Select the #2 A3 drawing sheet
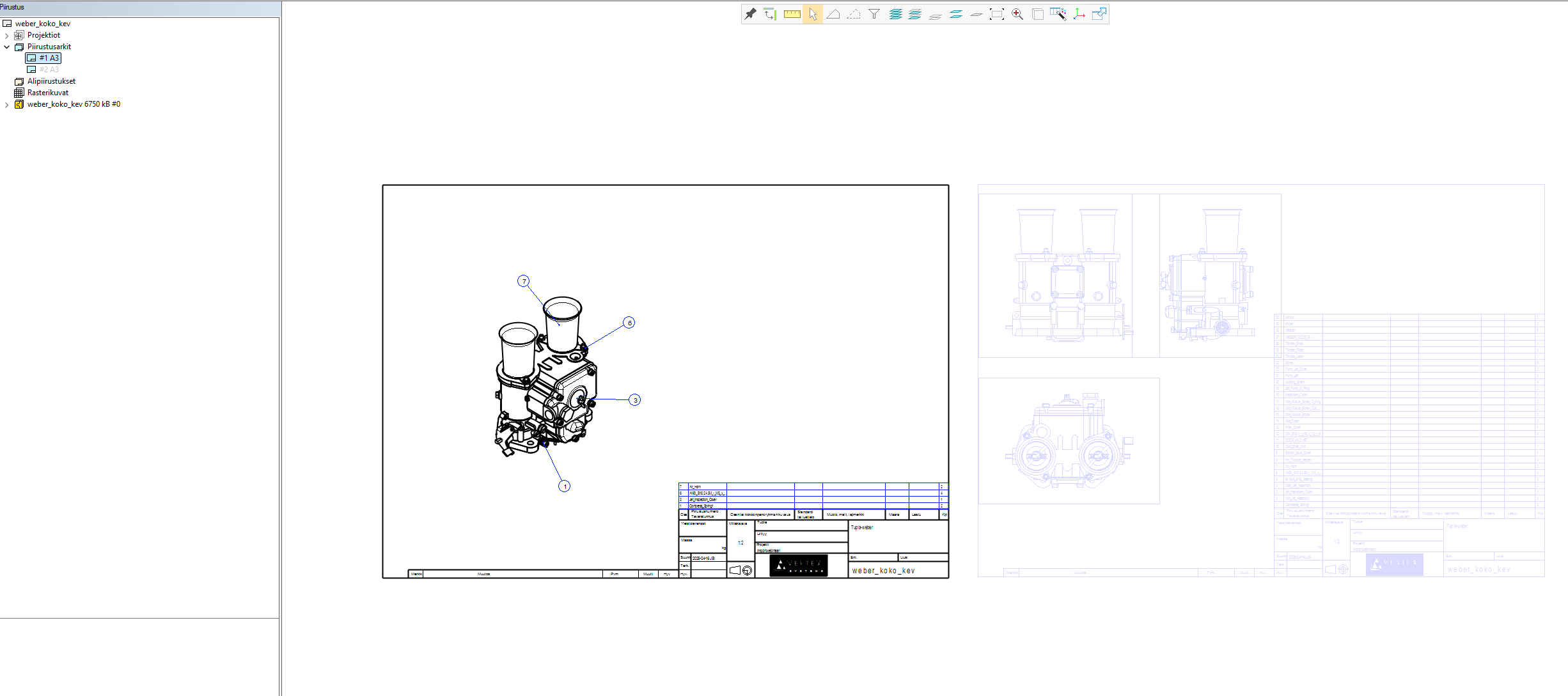 [x=49, y=70]
